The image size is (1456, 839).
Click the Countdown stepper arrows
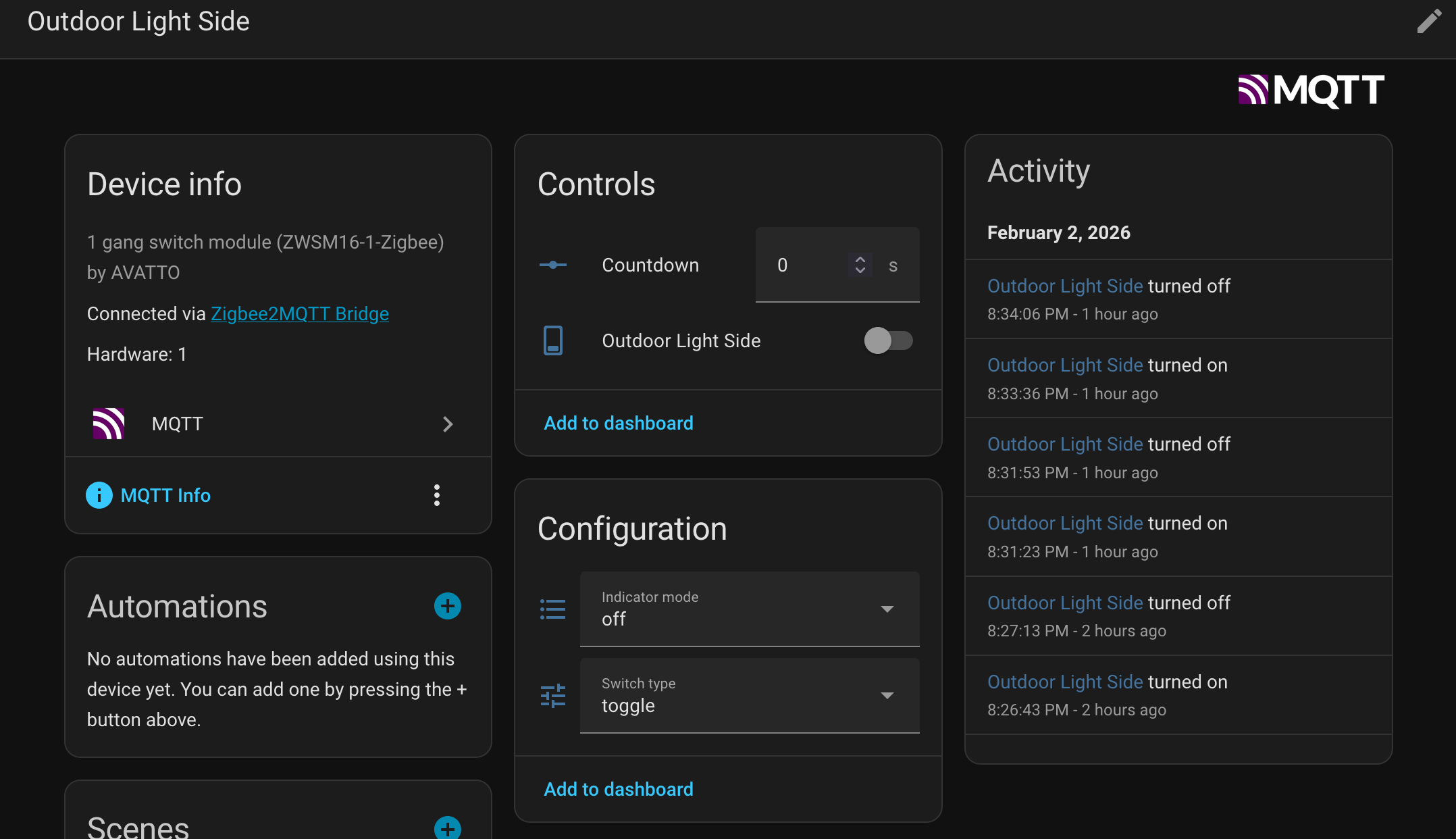tap(860, 265)
